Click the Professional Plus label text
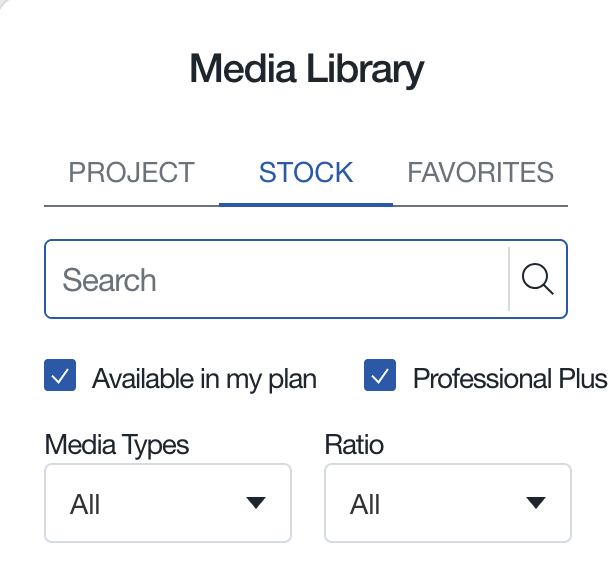 point(510,379)
